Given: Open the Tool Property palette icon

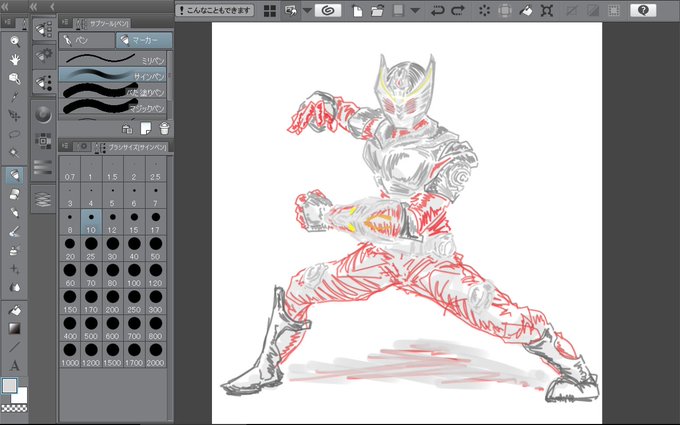Looking at the screenshot, I should pyautogui.click(x=43, y=55).
